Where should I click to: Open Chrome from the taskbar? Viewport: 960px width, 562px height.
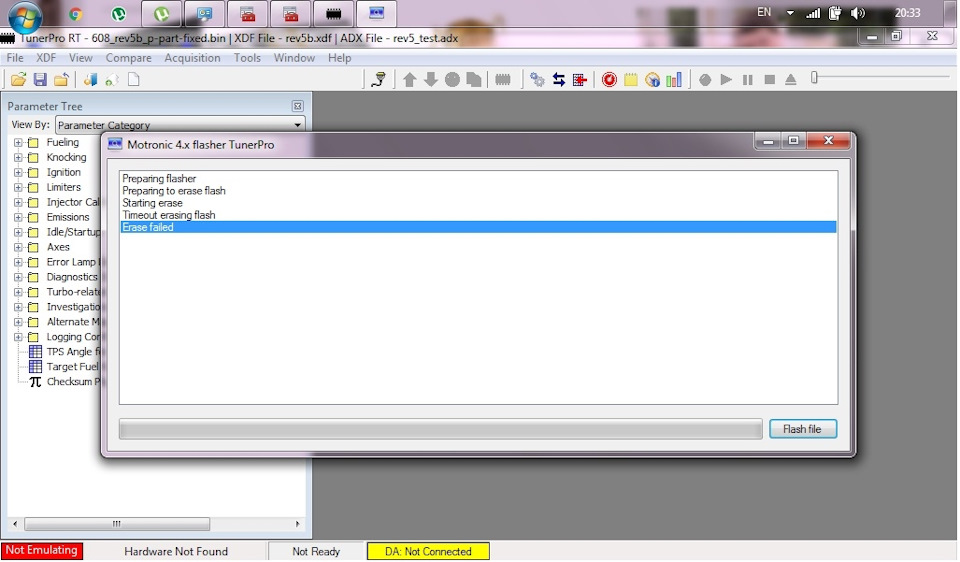coord(75,13)
